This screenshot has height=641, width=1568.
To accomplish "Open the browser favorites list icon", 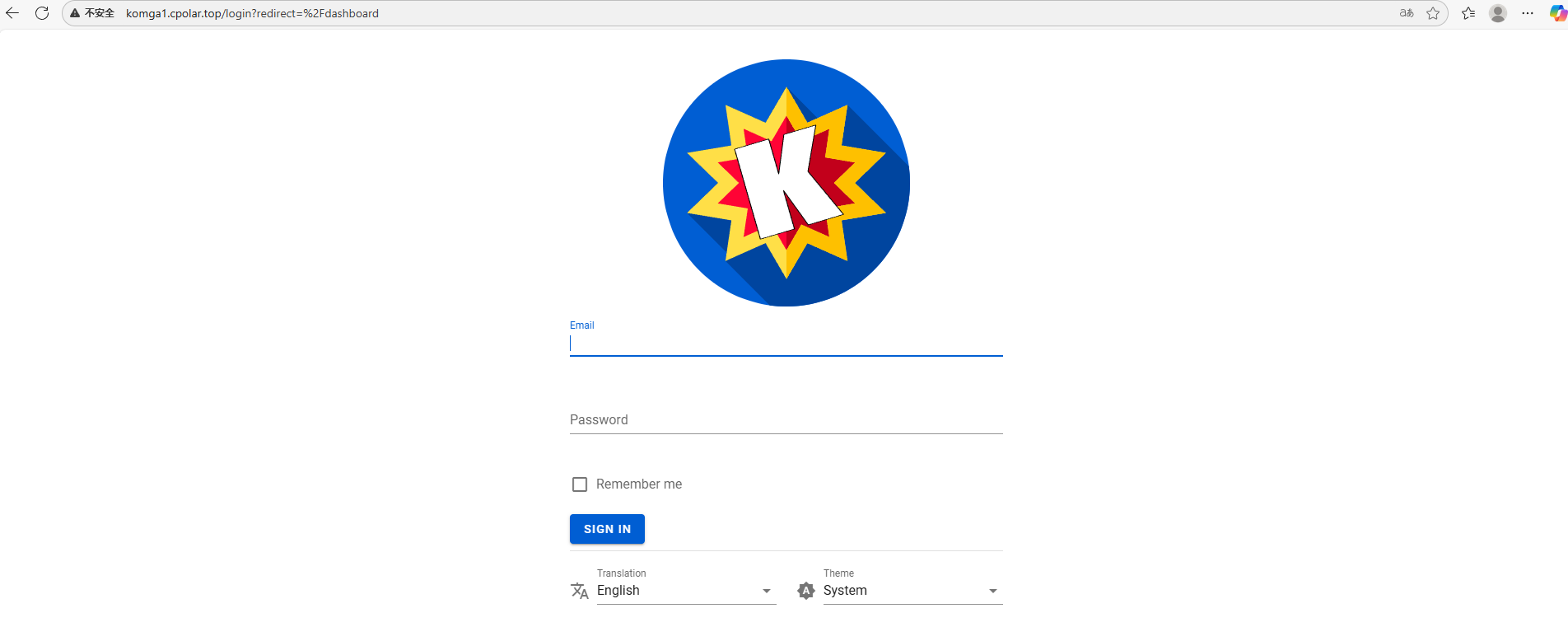I will [1468, 13].
